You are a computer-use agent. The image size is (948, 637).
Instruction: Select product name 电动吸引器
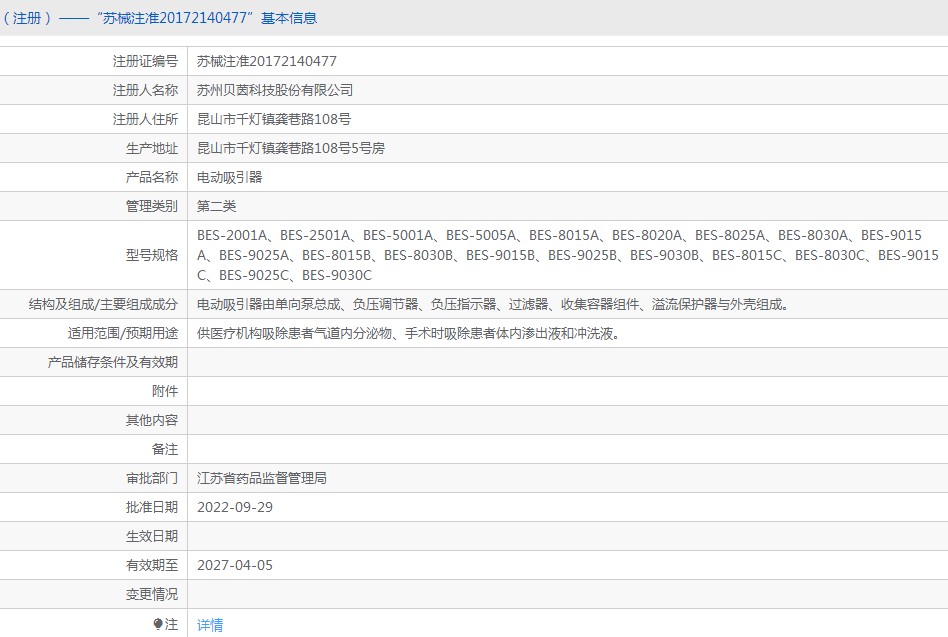(230, 177)
